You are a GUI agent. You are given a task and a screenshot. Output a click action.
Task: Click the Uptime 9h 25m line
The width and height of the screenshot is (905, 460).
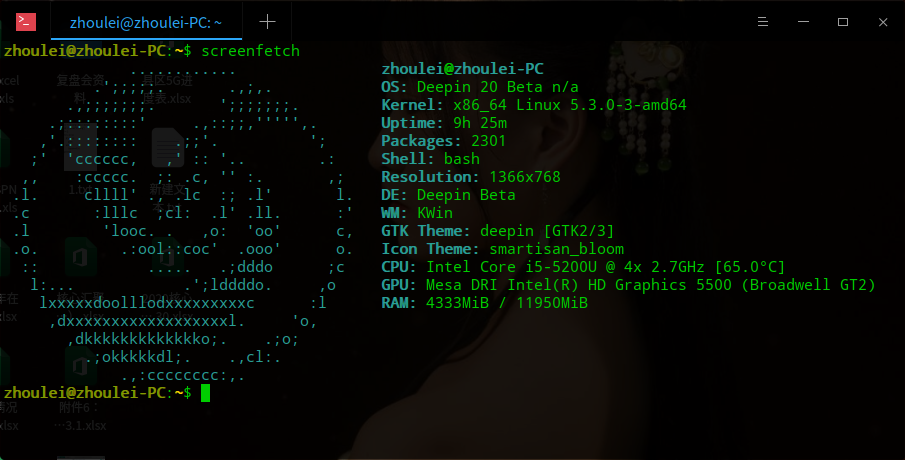(x=444, y=123)
